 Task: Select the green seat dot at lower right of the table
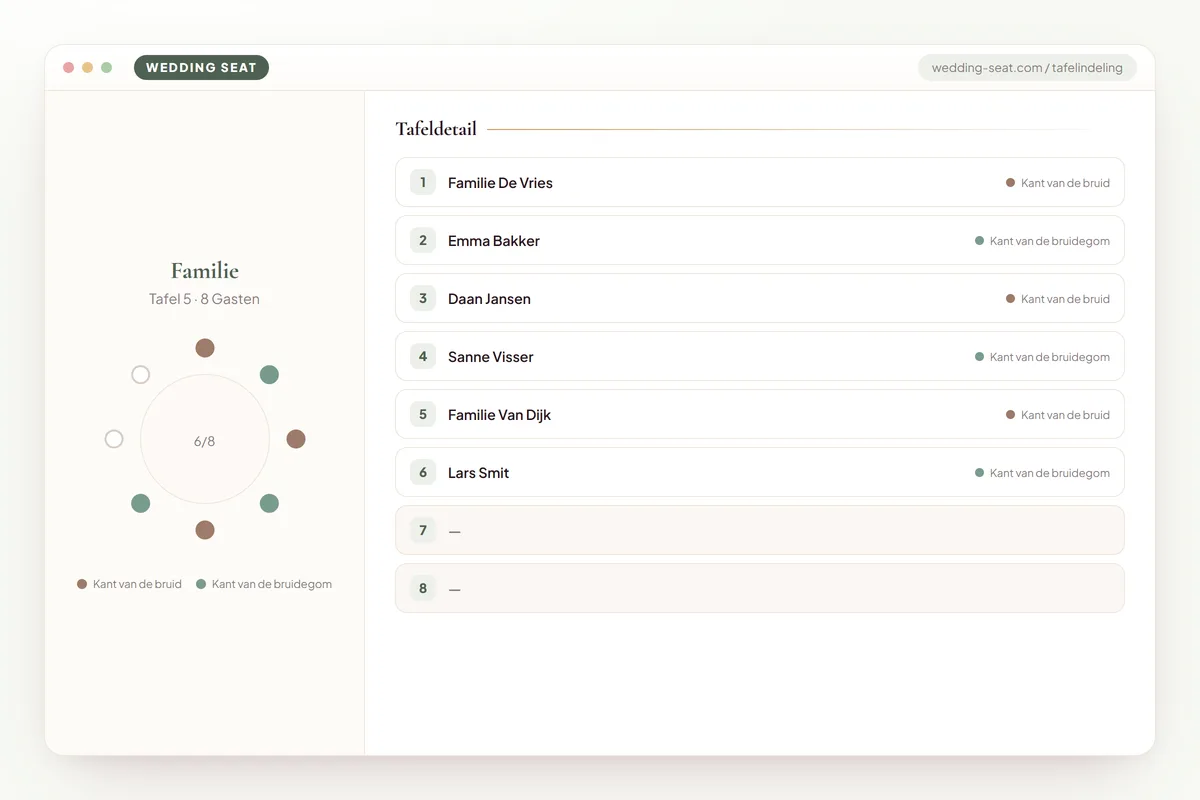tap(269, 503)
